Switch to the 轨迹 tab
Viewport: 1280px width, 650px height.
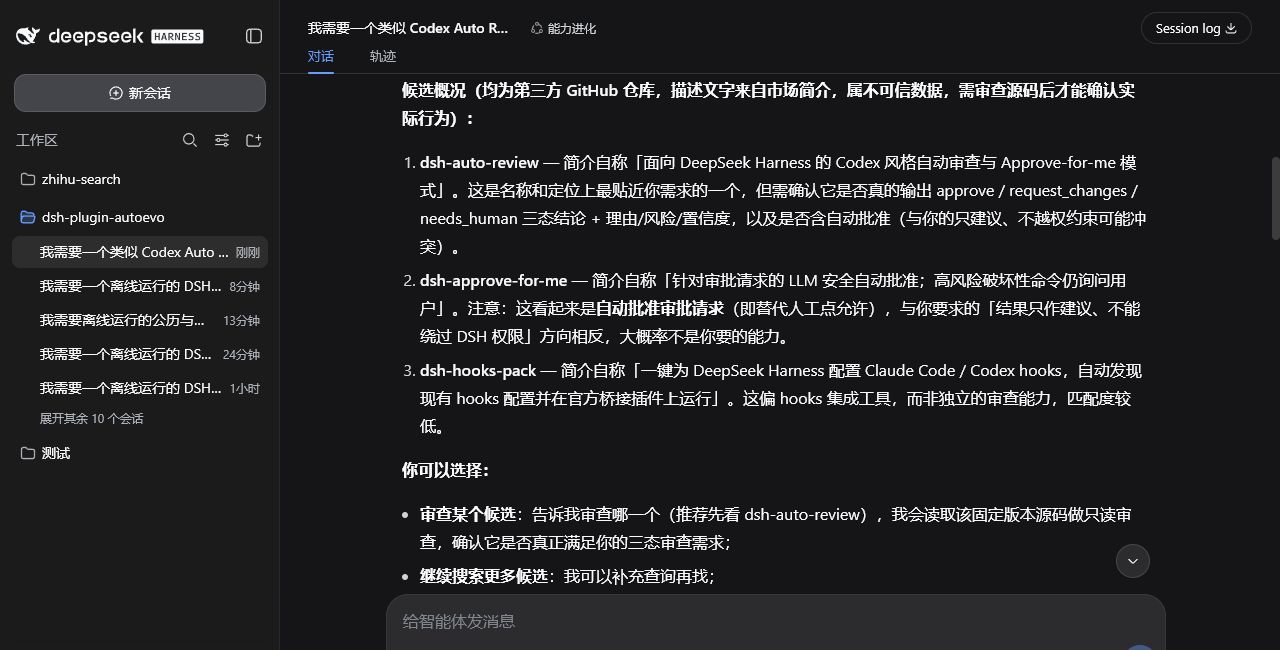coord(383,57)
